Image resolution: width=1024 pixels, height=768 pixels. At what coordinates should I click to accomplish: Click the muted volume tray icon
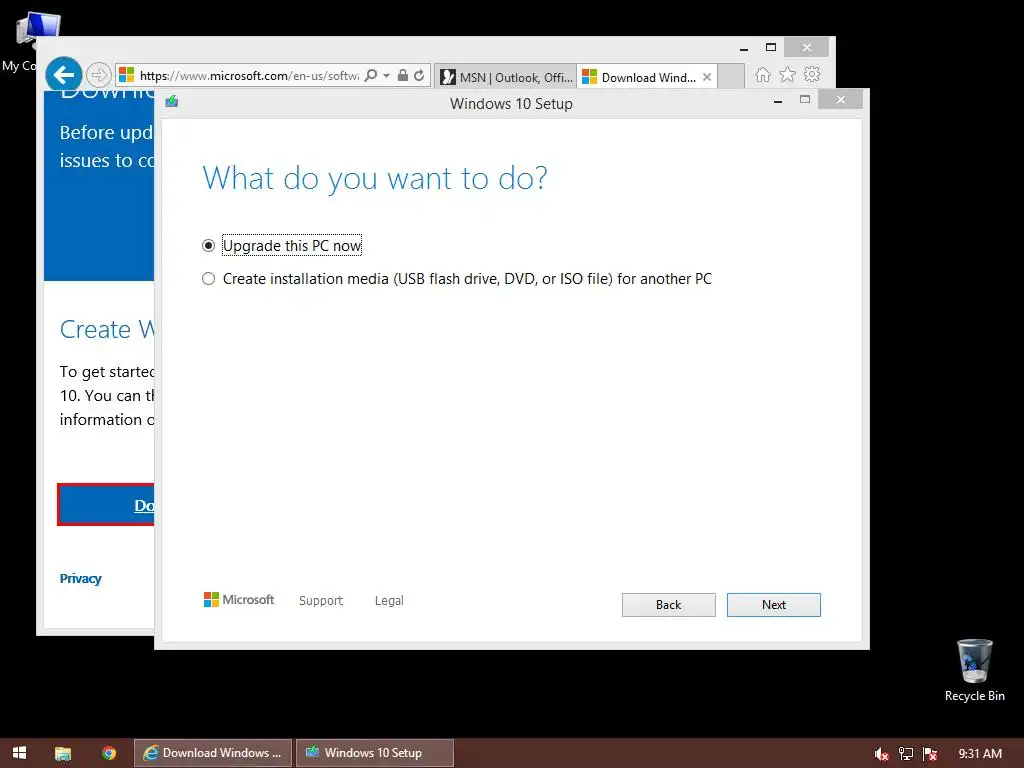[x=881, y=754]
